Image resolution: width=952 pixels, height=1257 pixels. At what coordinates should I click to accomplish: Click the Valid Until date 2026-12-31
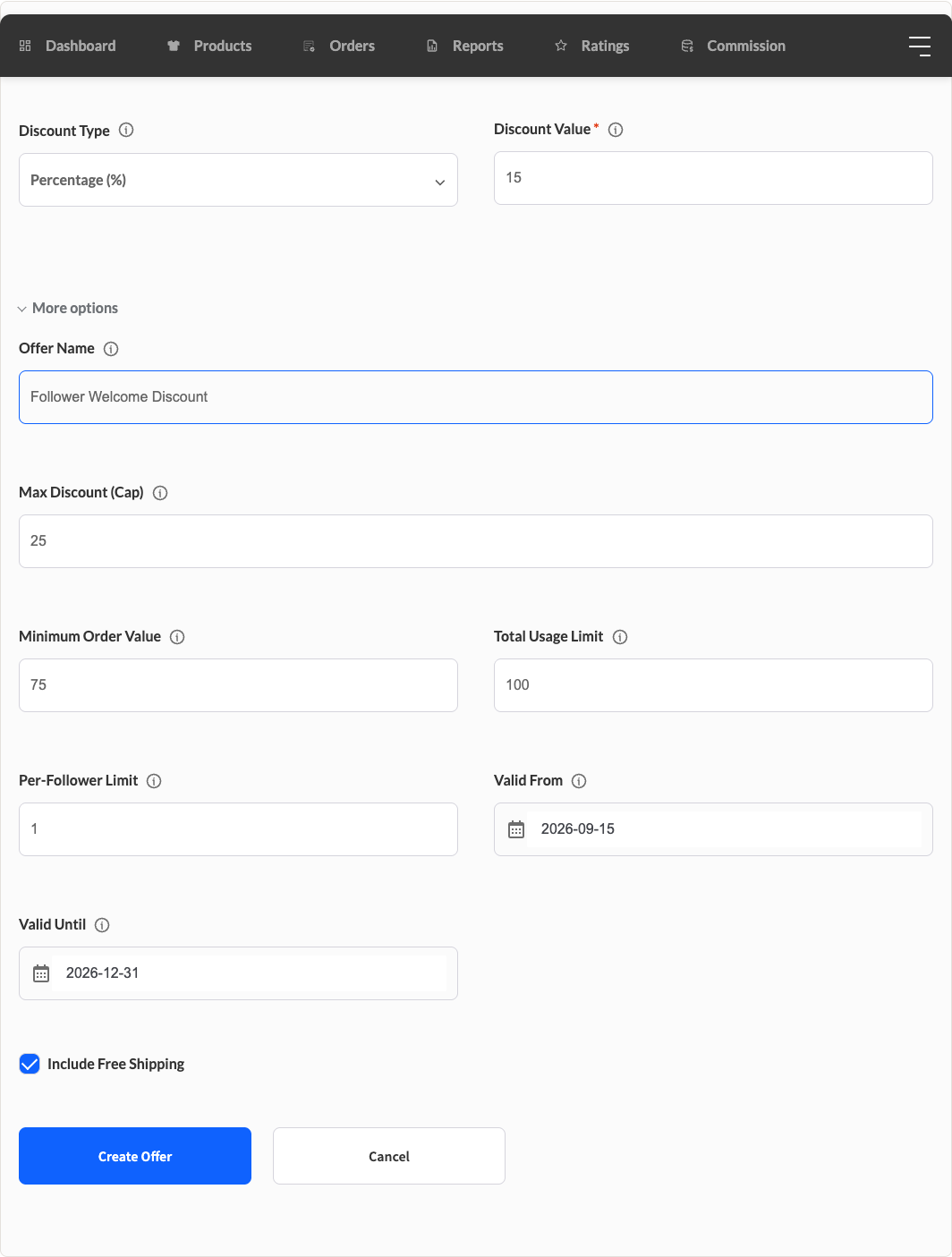point(103,973)
